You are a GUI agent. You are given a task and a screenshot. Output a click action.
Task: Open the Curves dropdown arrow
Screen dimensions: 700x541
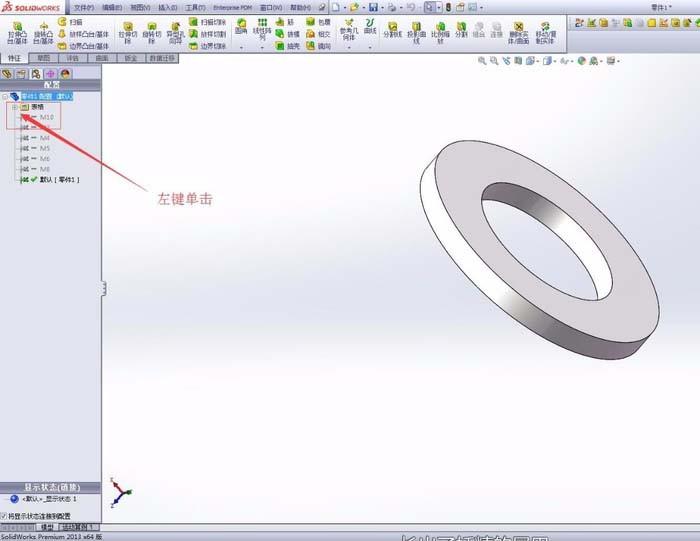coord(370,47)
